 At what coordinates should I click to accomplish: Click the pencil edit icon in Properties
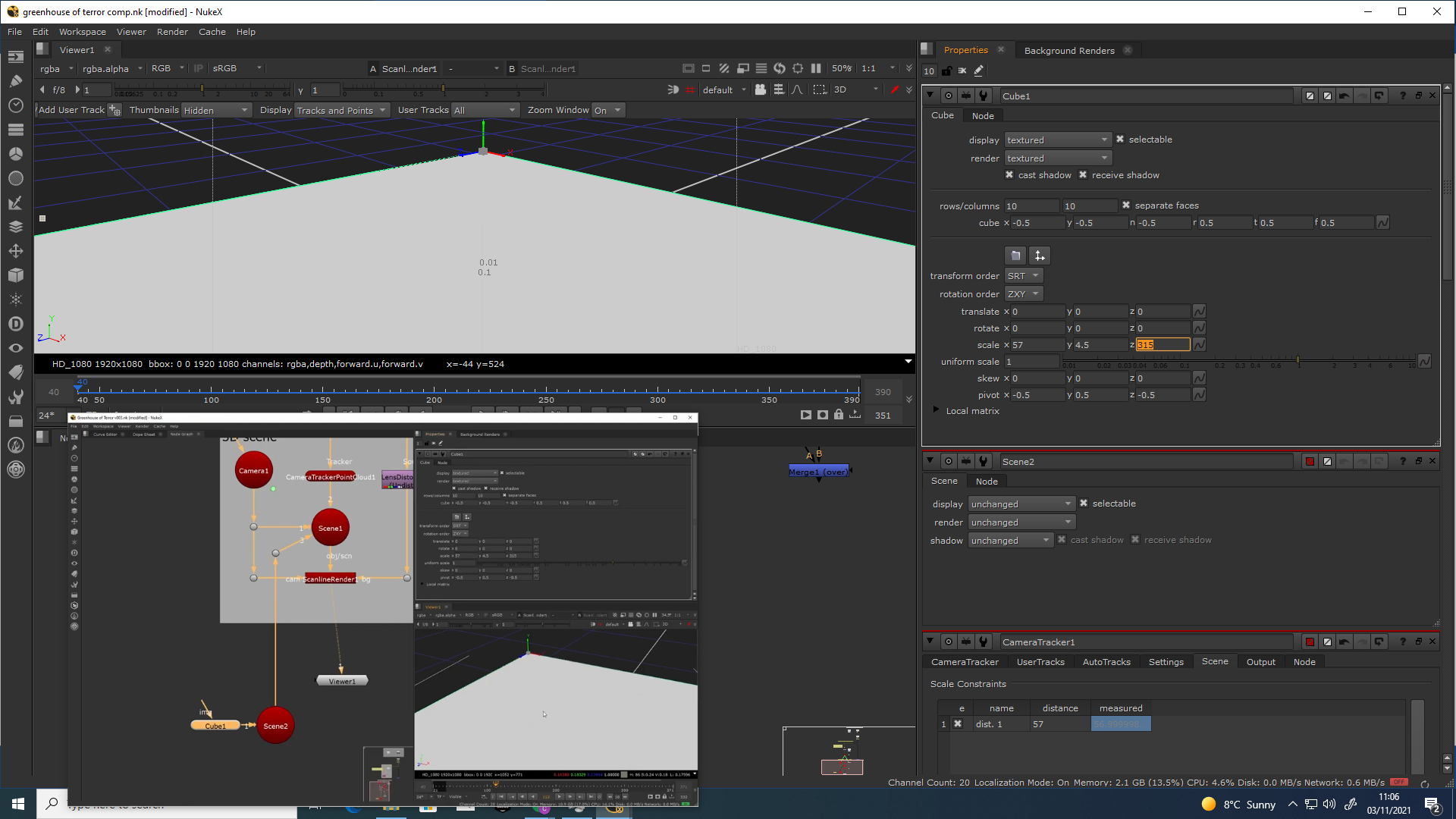(978, 71)
